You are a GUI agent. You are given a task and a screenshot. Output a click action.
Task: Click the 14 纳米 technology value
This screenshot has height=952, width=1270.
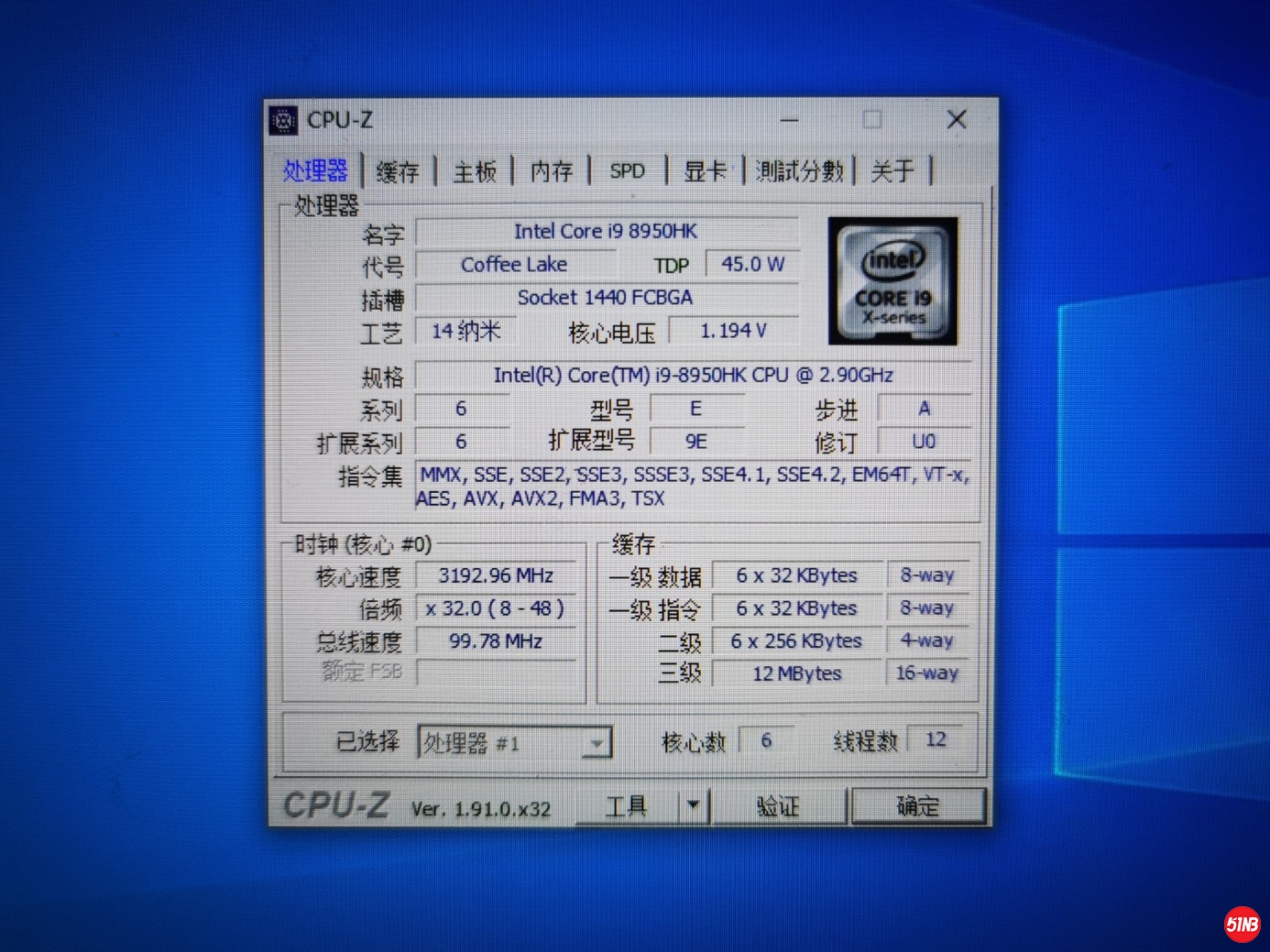[x=465, y=331]
